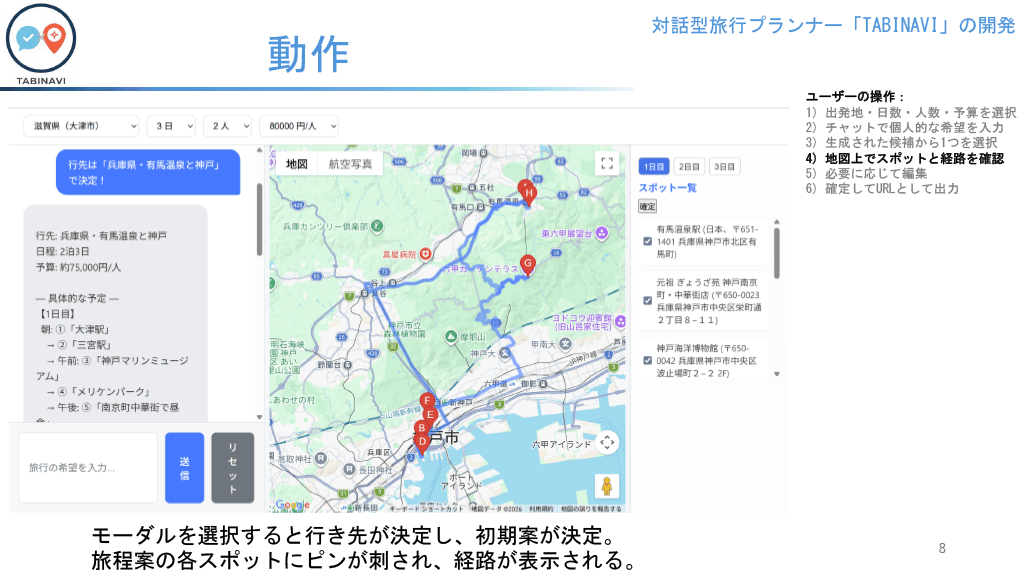Select the 1日目 tab
This screenshot has width=1024, height=576.
(x=654, y=167)
